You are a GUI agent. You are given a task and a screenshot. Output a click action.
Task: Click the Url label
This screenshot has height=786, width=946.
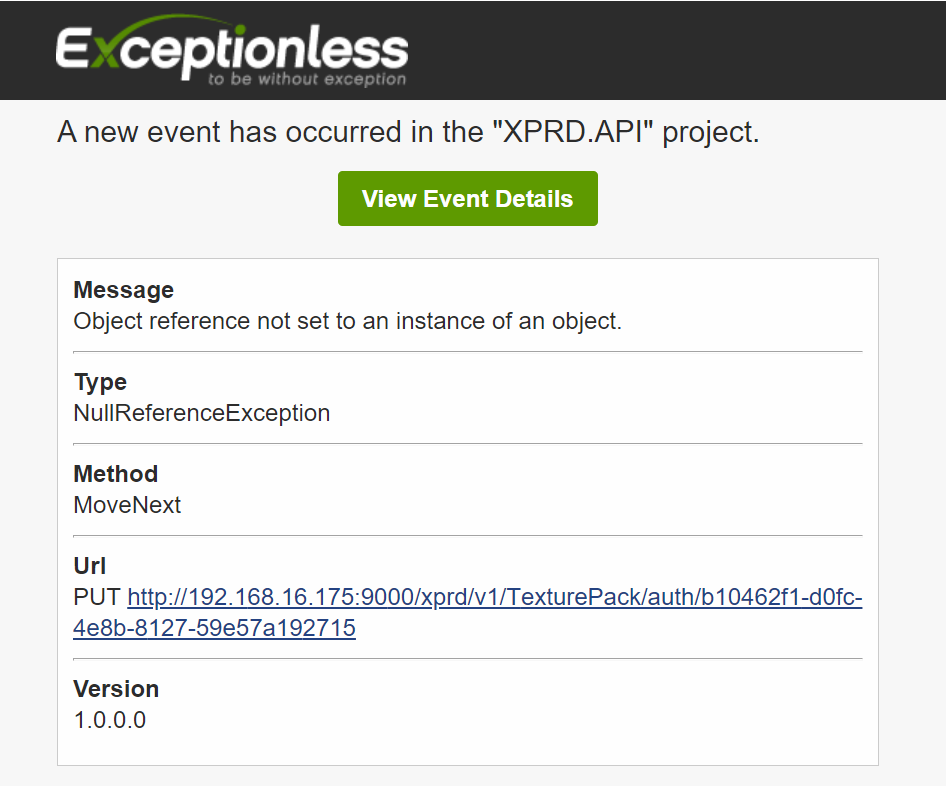coord(89,566)
